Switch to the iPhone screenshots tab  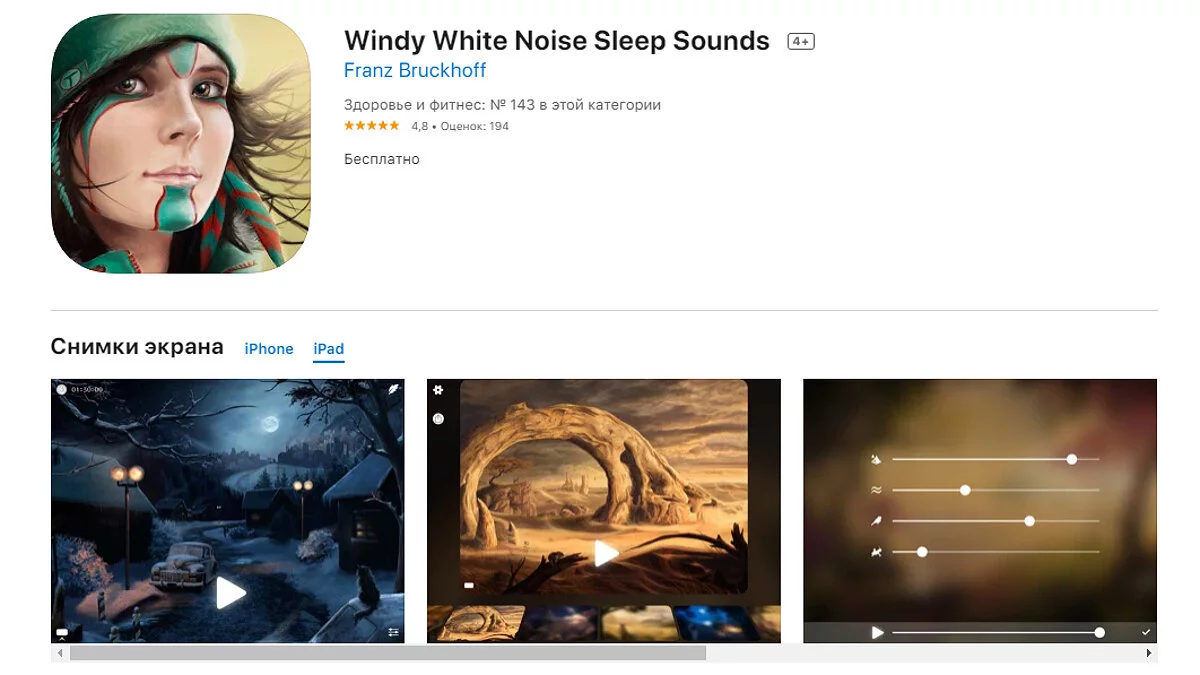click(269, 349)
